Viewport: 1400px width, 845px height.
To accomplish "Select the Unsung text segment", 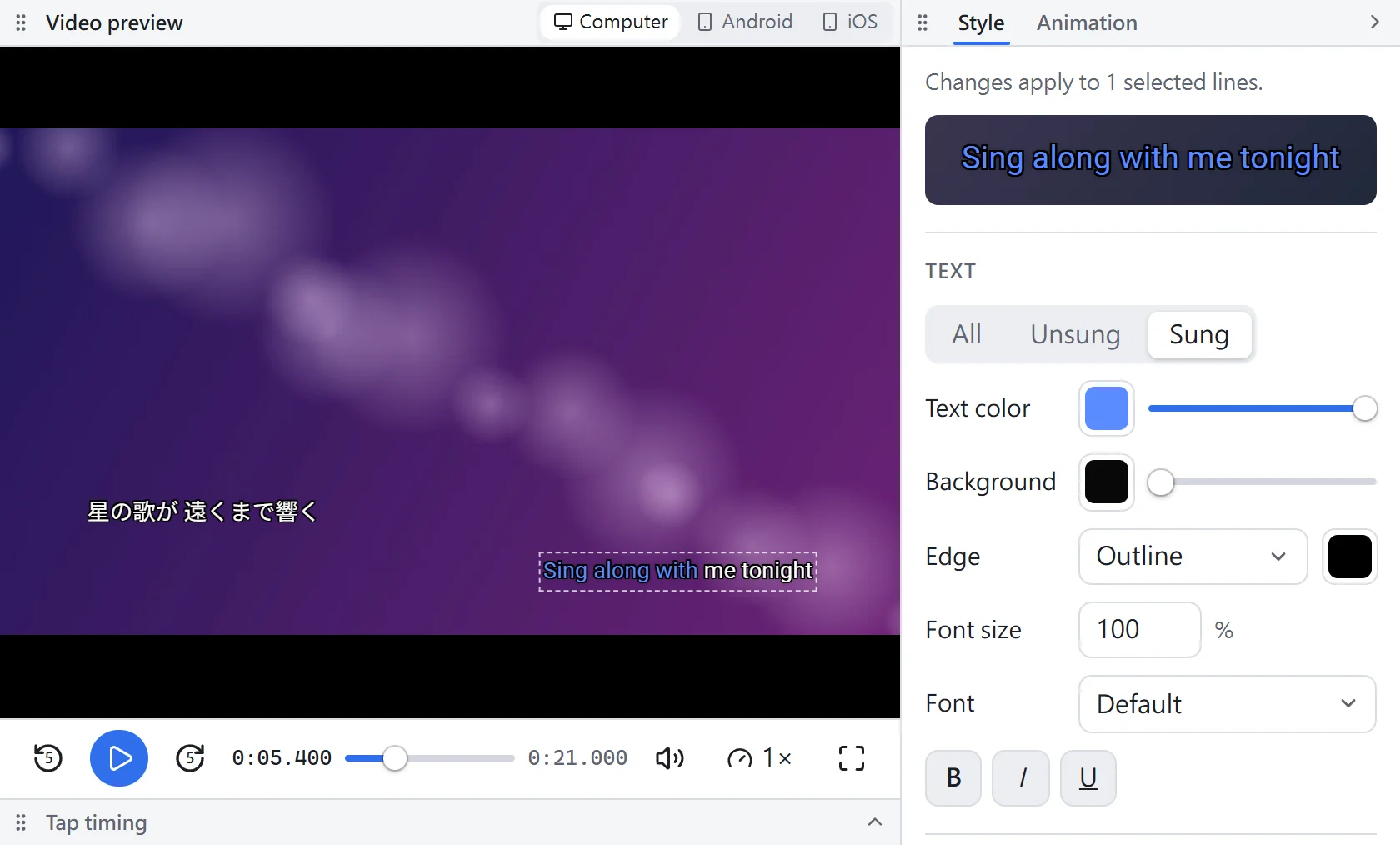I will 1075,334.
